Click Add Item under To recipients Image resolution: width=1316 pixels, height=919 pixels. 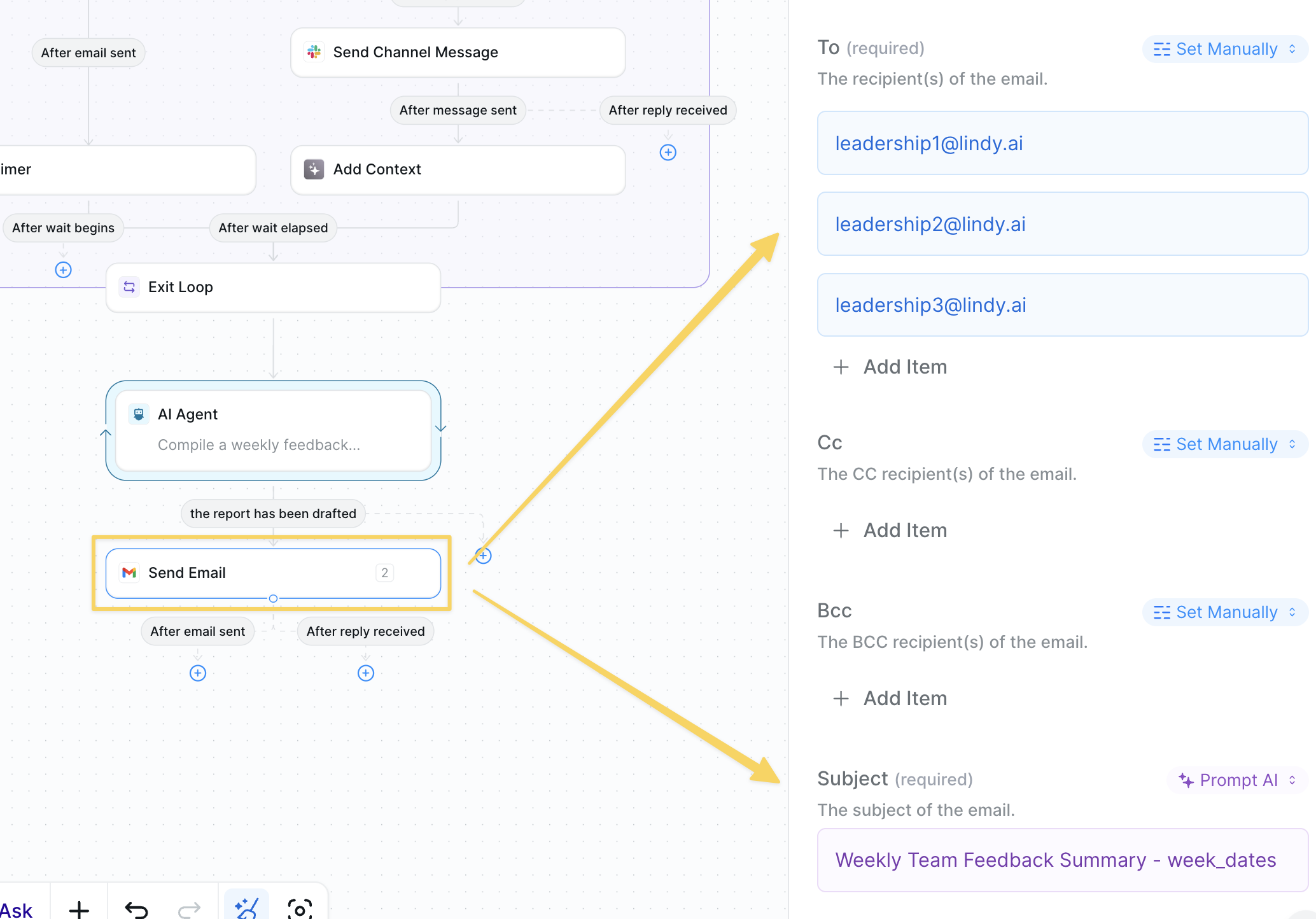pyautogui.click(x=891, y=367)
